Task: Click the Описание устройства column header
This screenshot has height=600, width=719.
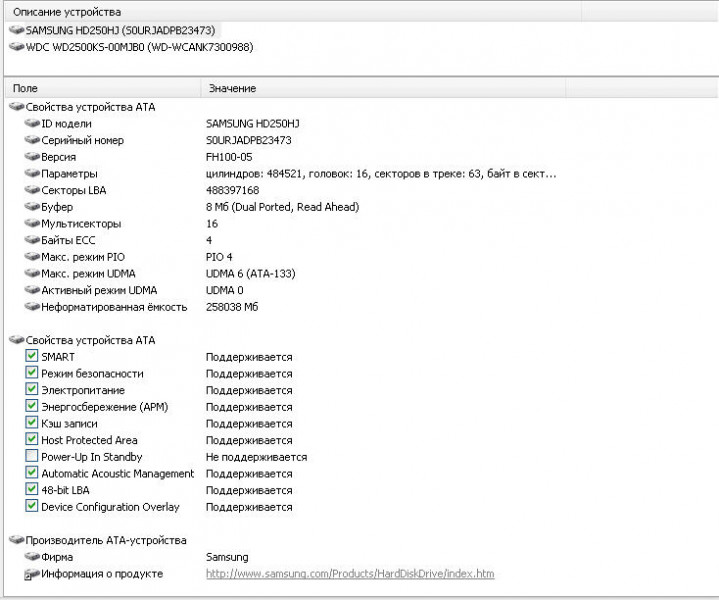Action: pos(293,12)
